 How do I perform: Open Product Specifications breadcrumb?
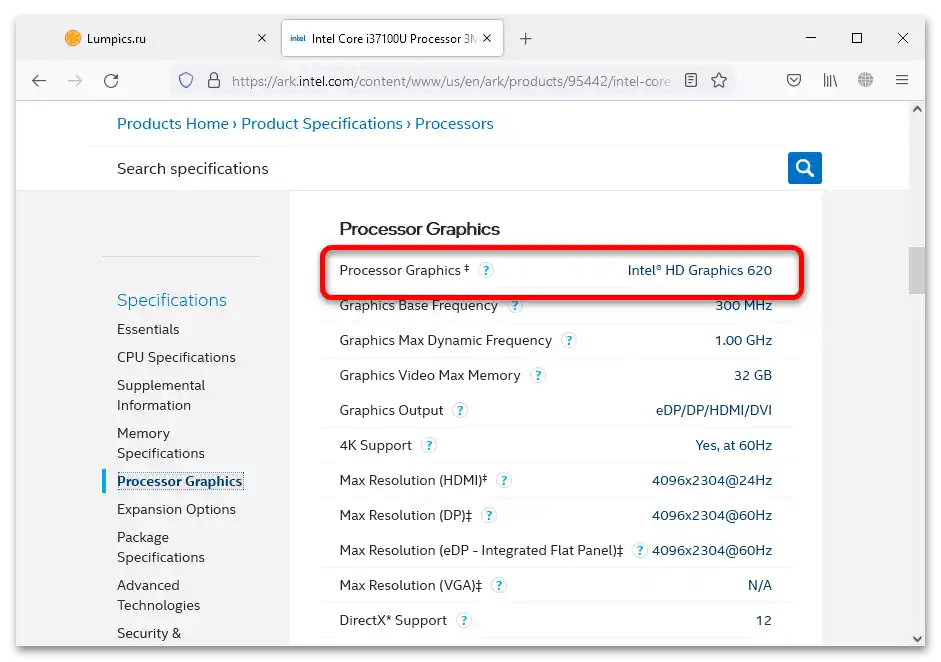coord(322,124)
